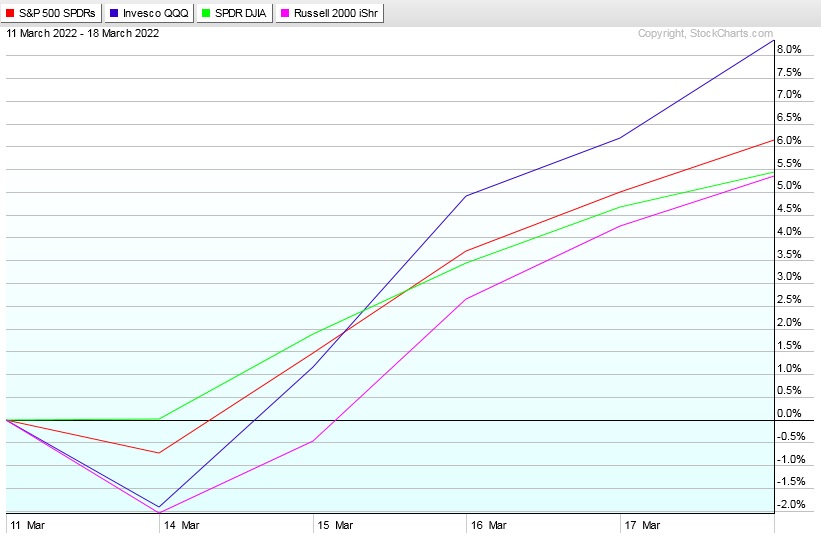Click the magenta Russell 2000 iShr swatch
The height and width of the screenshot is (545, 821).
pos(285,13)
